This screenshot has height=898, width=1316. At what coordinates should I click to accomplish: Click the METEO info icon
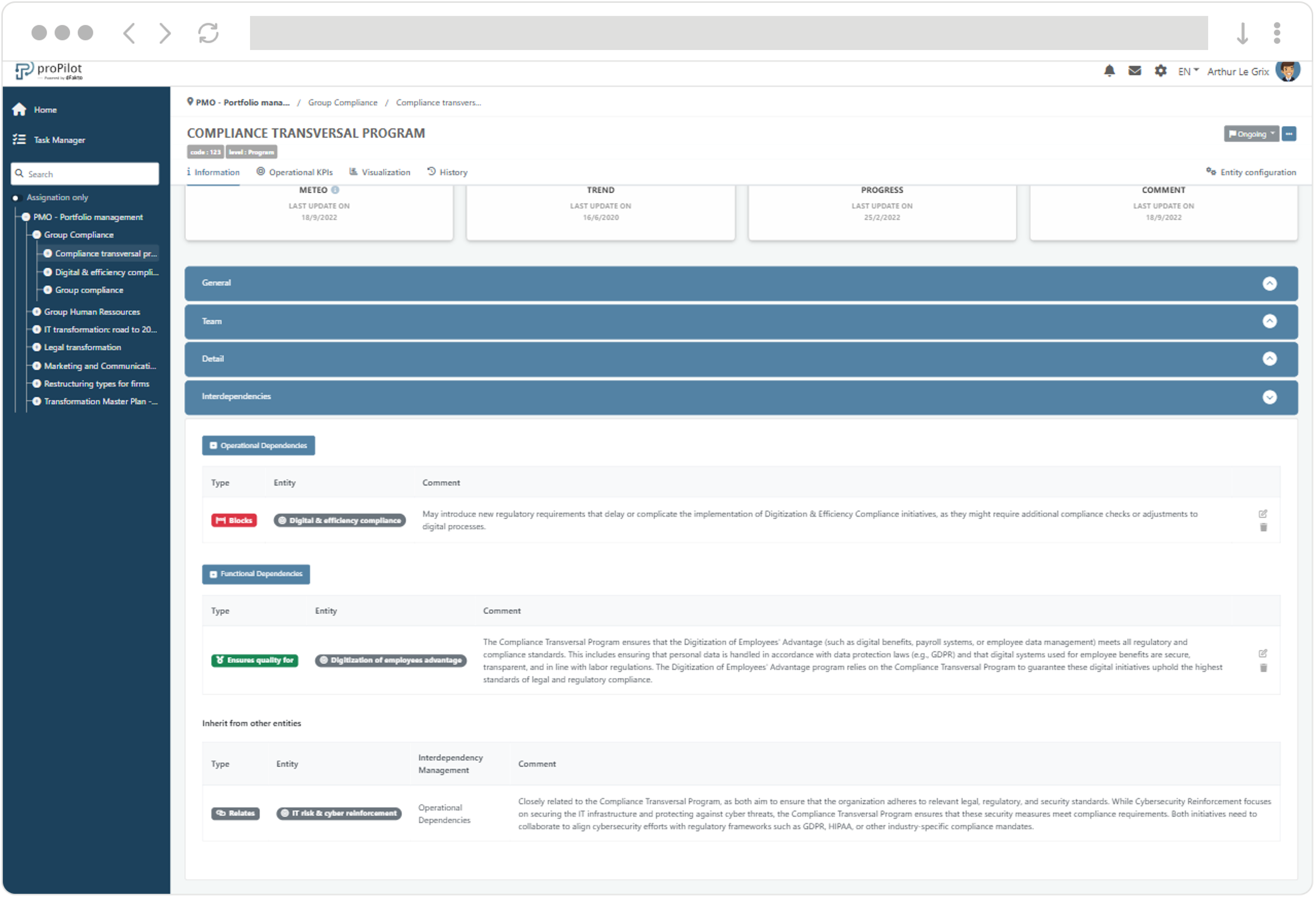coord(335,190)
